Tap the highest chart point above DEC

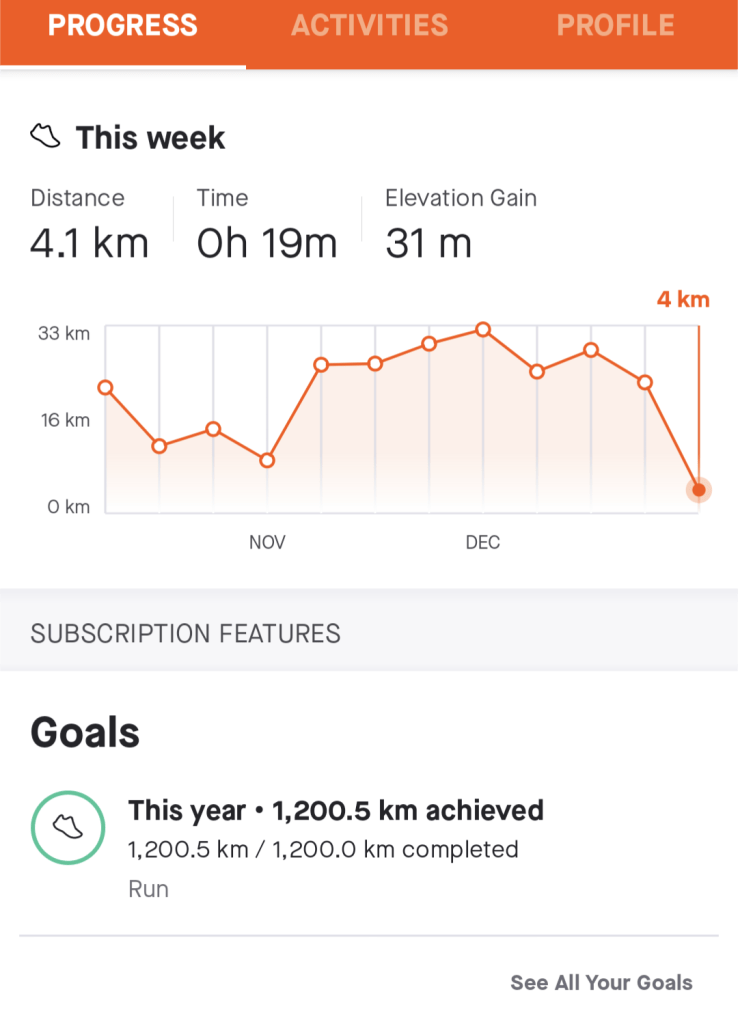click(x=483, y=329)
